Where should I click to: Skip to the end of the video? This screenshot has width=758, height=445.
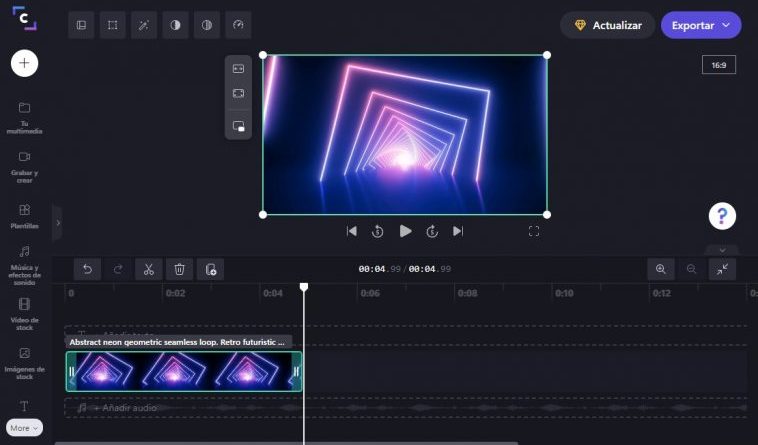pos(458,231)
